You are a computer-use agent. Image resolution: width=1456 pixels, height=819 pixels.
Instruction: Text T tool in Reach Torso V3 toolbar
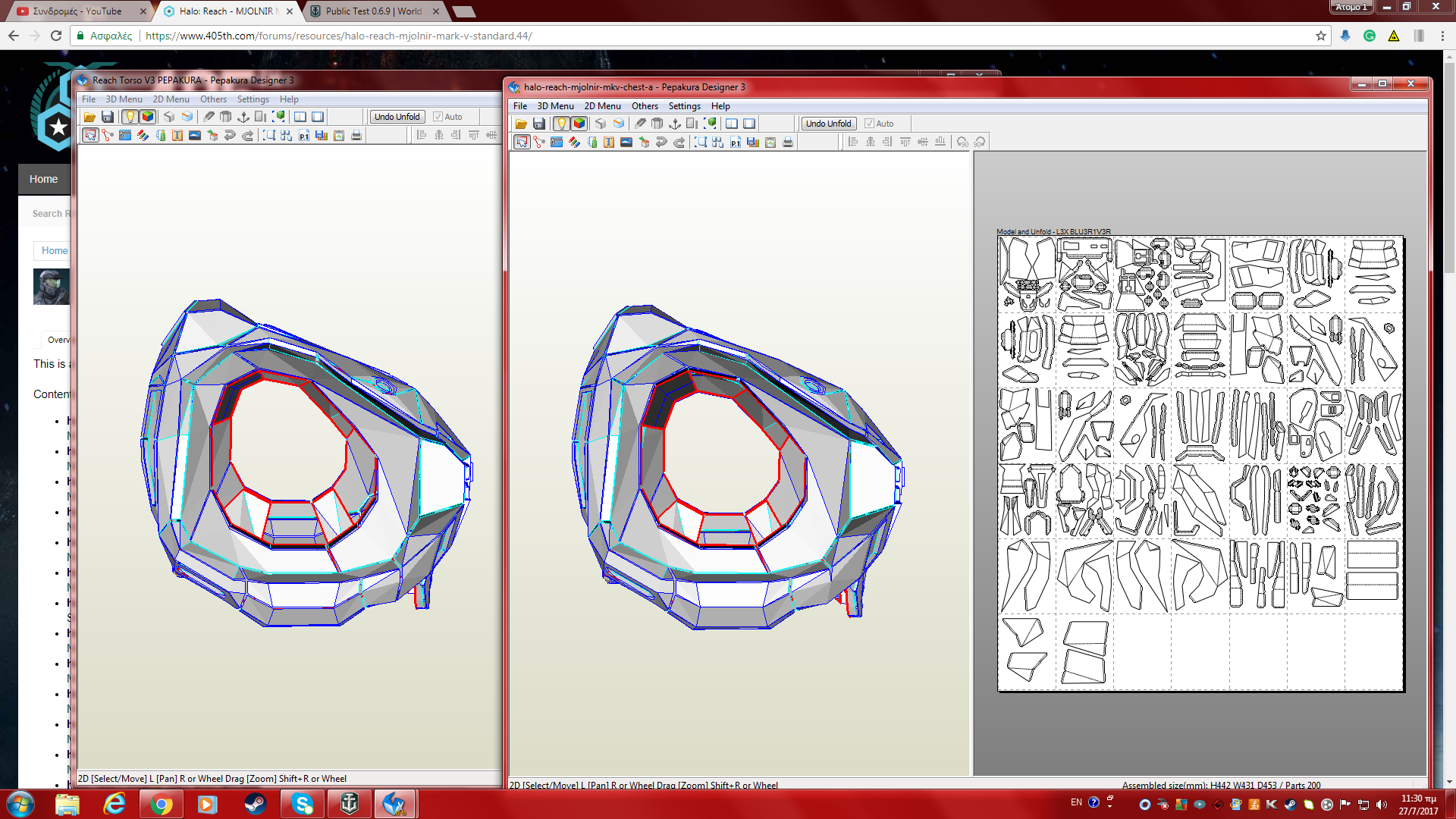click(177, 135)
